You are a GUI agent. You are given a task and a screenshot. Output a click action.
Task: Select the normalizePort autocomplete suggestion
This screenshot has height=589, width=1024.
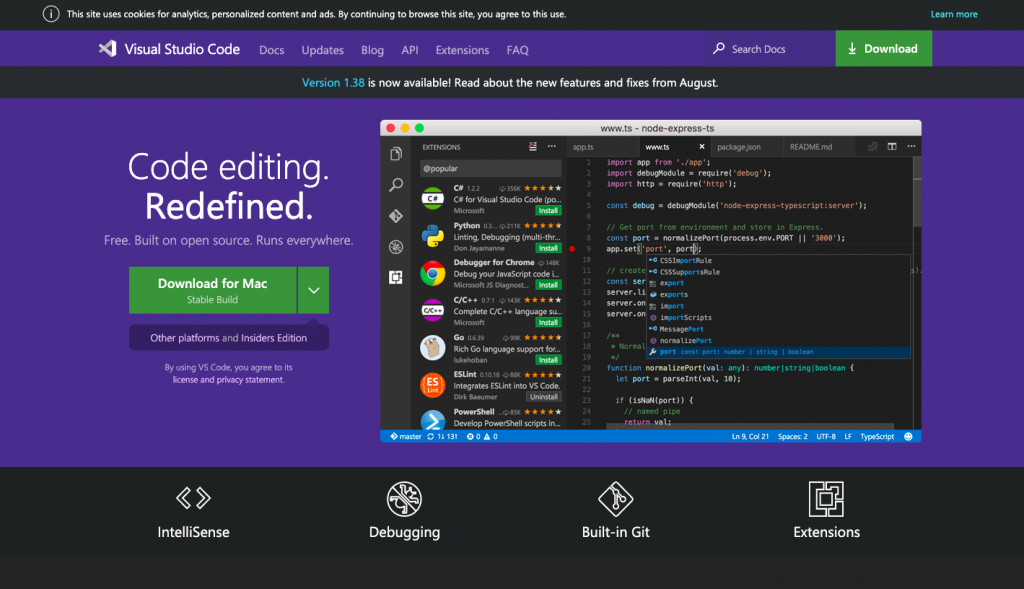point(778,341)
